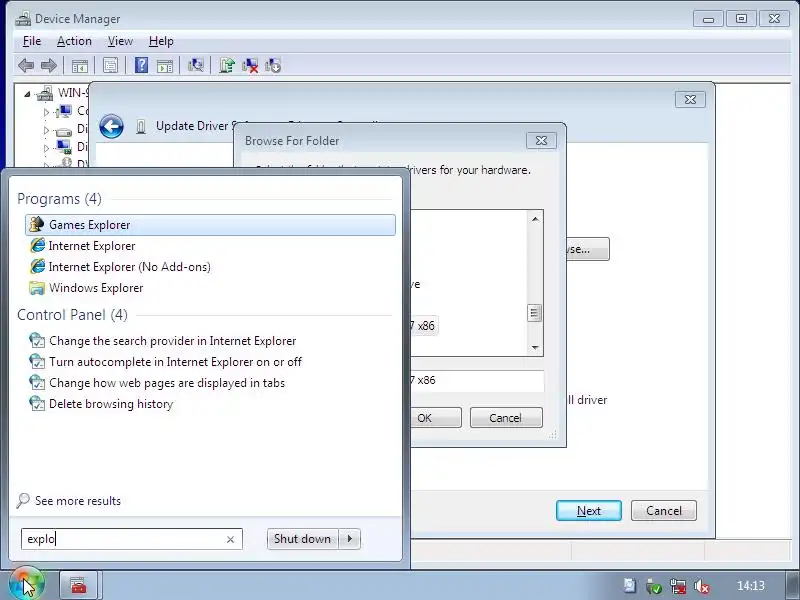The height and width of the screenshot is (600, 800).
Task: Click Update Driver Software toolbar icon
Action: tap(227, 65)
